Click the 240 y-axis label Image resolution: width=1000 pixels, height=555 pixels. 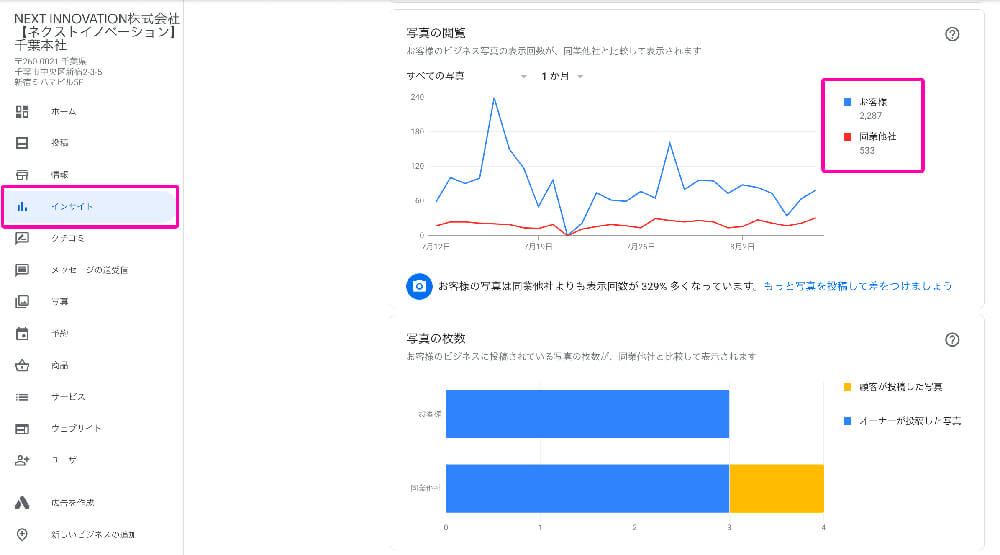click(417, 97)
